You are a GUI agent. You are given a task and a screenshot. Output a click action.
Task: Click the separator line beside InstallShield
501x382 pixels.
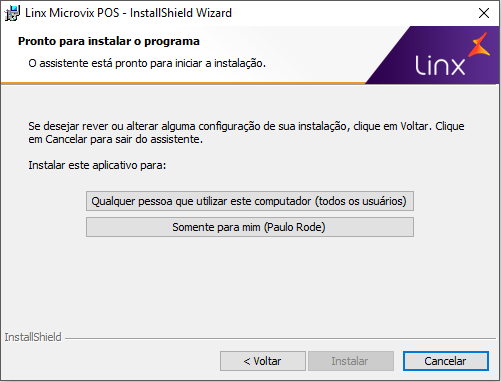280,338
